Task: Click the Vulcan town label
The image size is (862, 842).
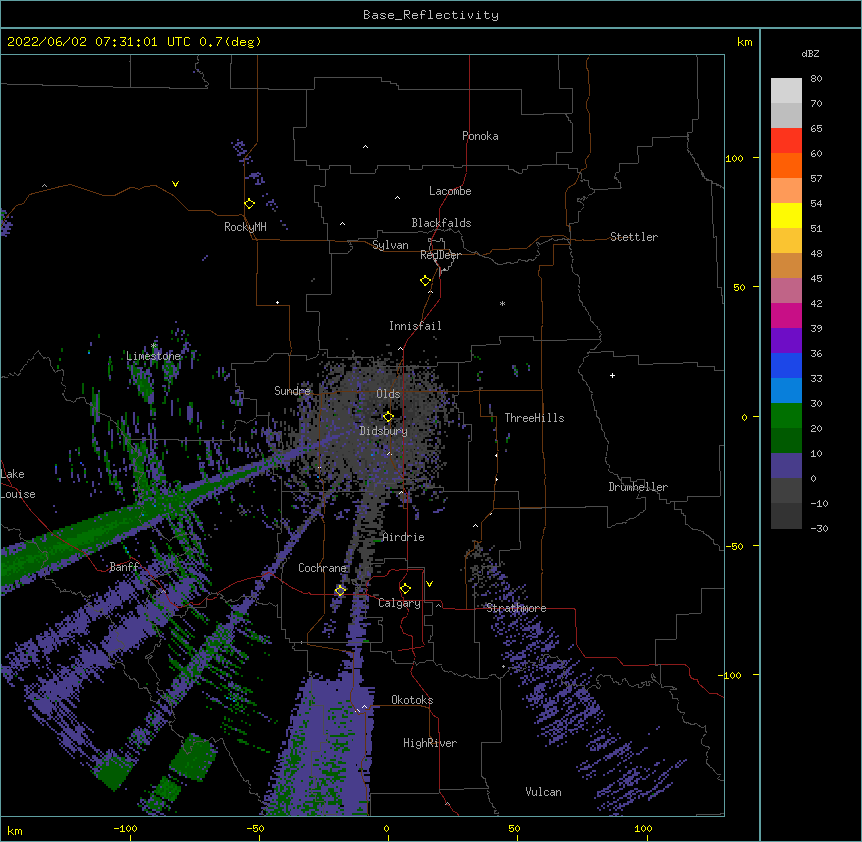Action: click(x=543, y=792)
